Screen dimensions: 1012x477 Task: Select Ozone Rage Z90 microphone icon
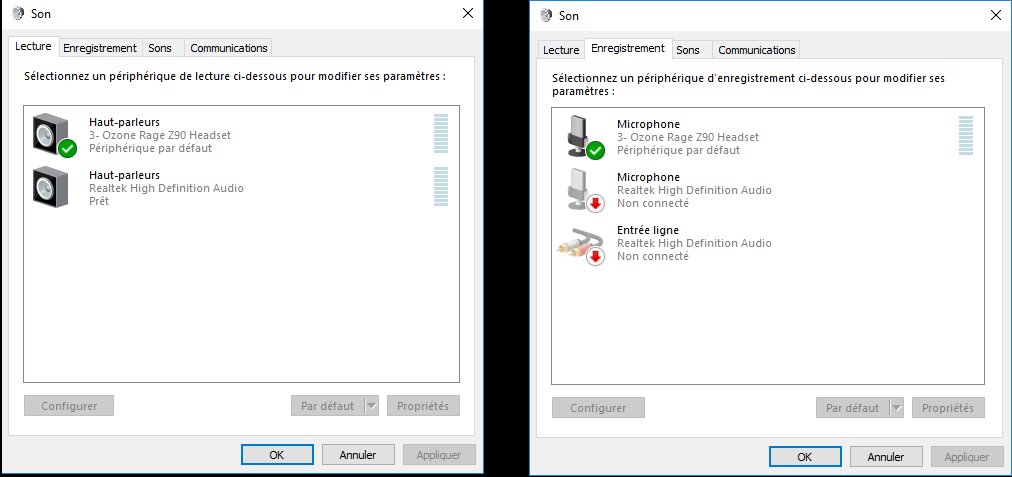pyautogui.click(x=585, y=136)
